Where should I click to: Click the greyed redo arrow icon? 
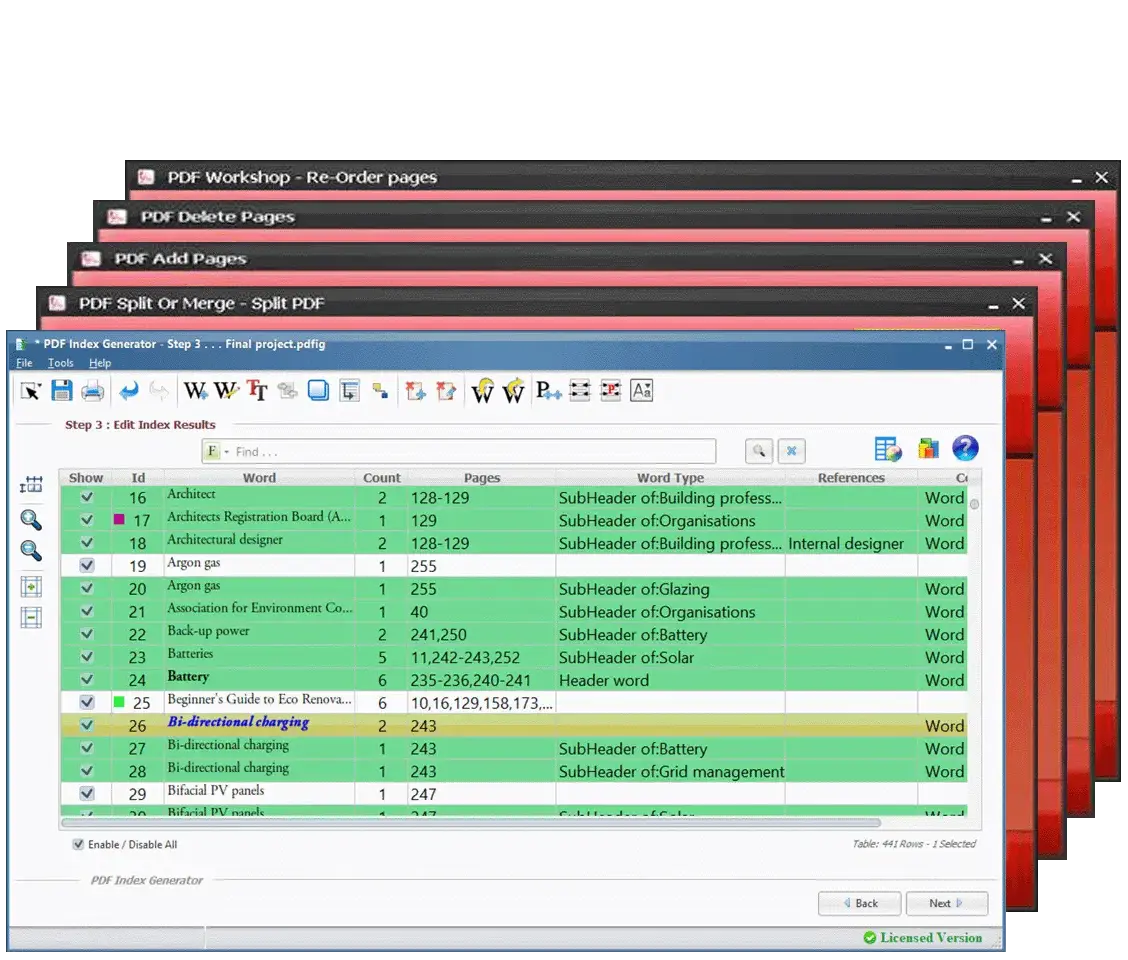click(159, 391)
